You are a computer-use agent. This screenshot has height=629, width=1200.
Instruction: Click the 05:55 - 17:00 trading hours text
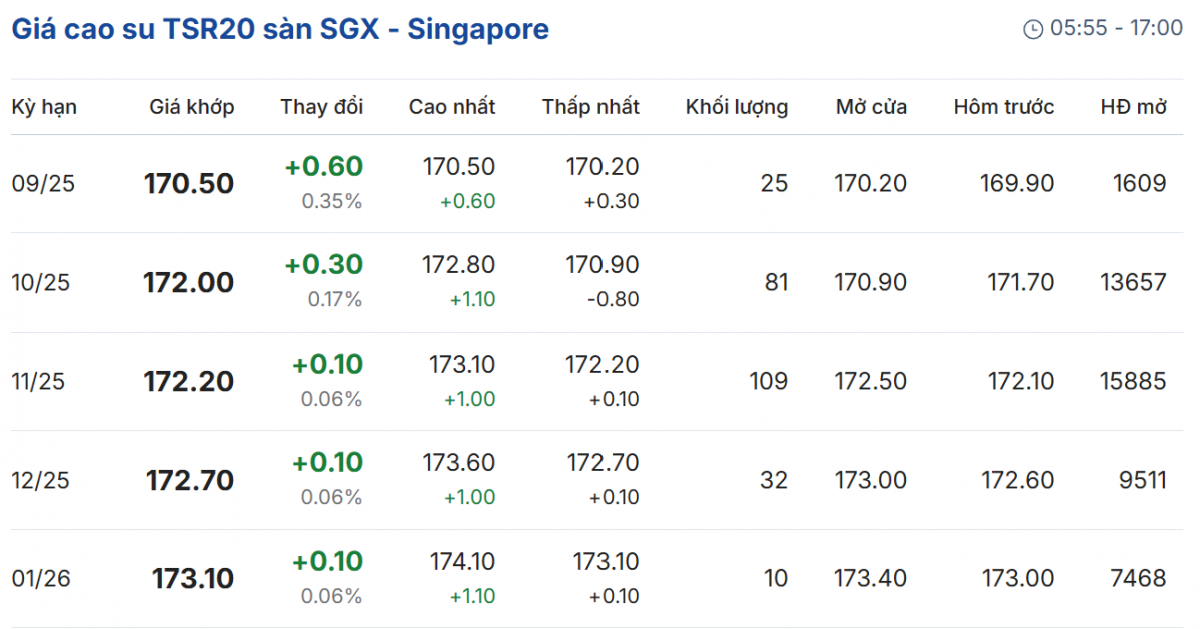1116,29
